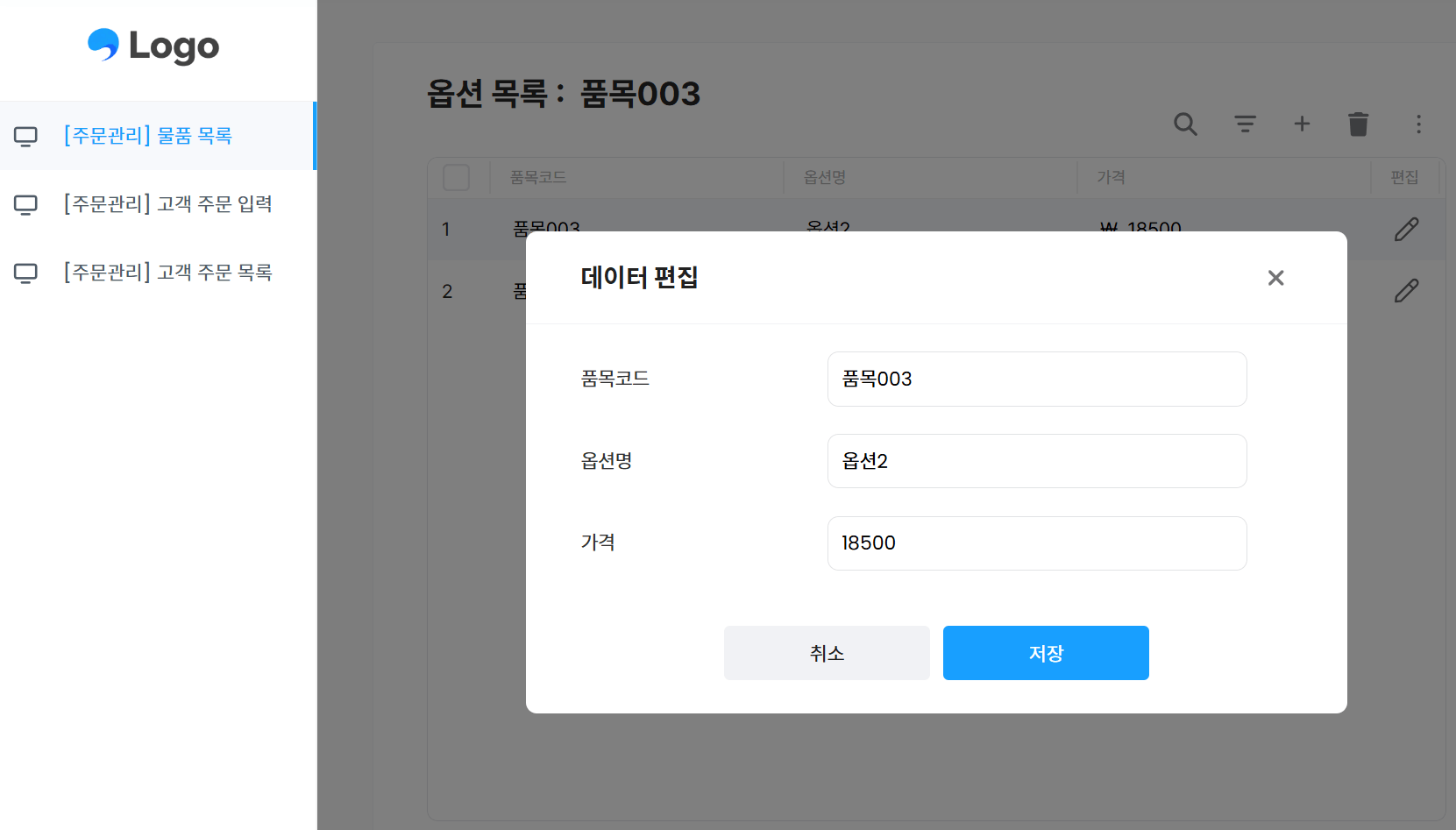
Task: Click pencil edit icon for row 1
Action: click(x=1406, y=229)
